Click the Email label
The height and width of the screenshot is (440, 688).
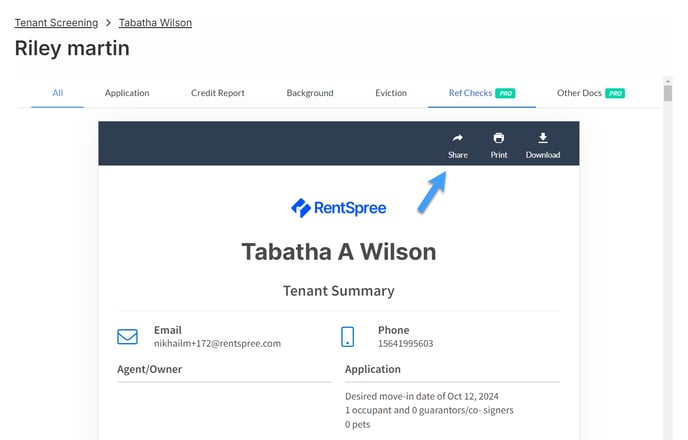click(x=168, y=330)
